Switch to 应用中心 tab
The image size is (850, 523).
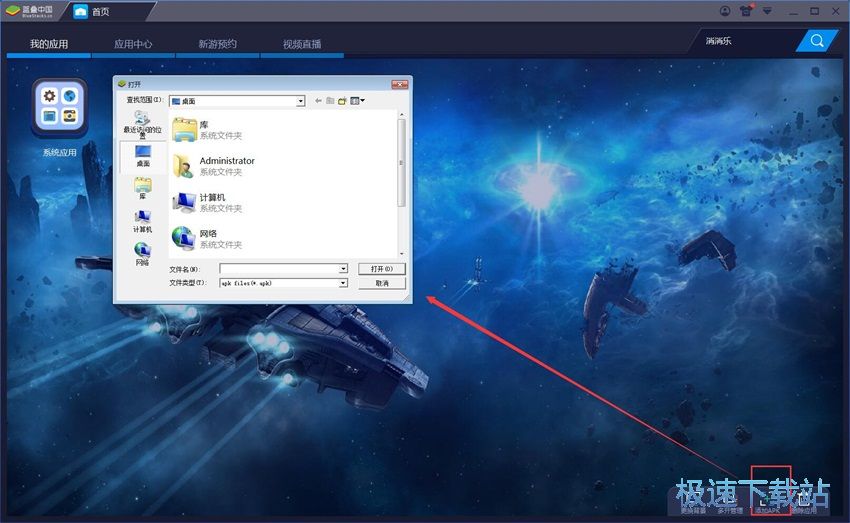point(133,44)
